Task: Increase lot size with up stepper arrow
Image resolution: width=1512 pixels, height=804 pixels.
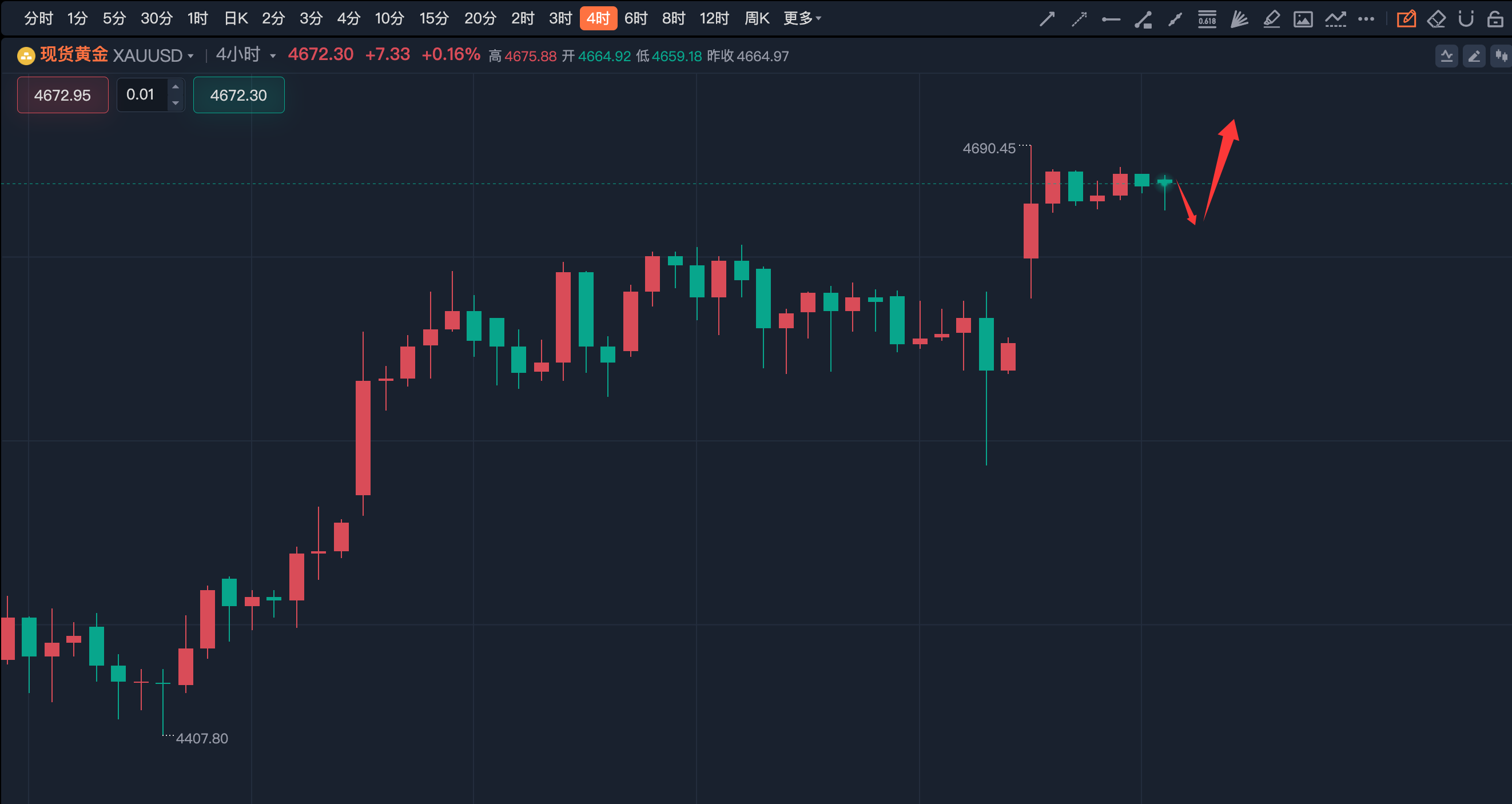Action: [175, 87]
